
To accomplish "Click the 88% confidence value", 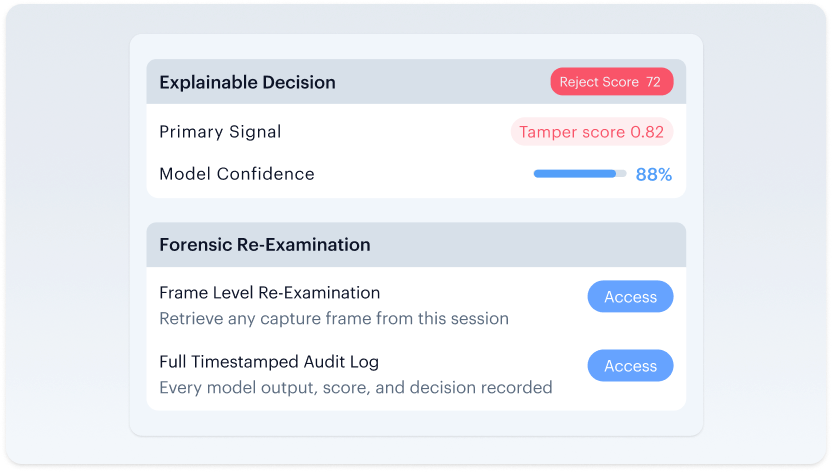I will point(654,174).
